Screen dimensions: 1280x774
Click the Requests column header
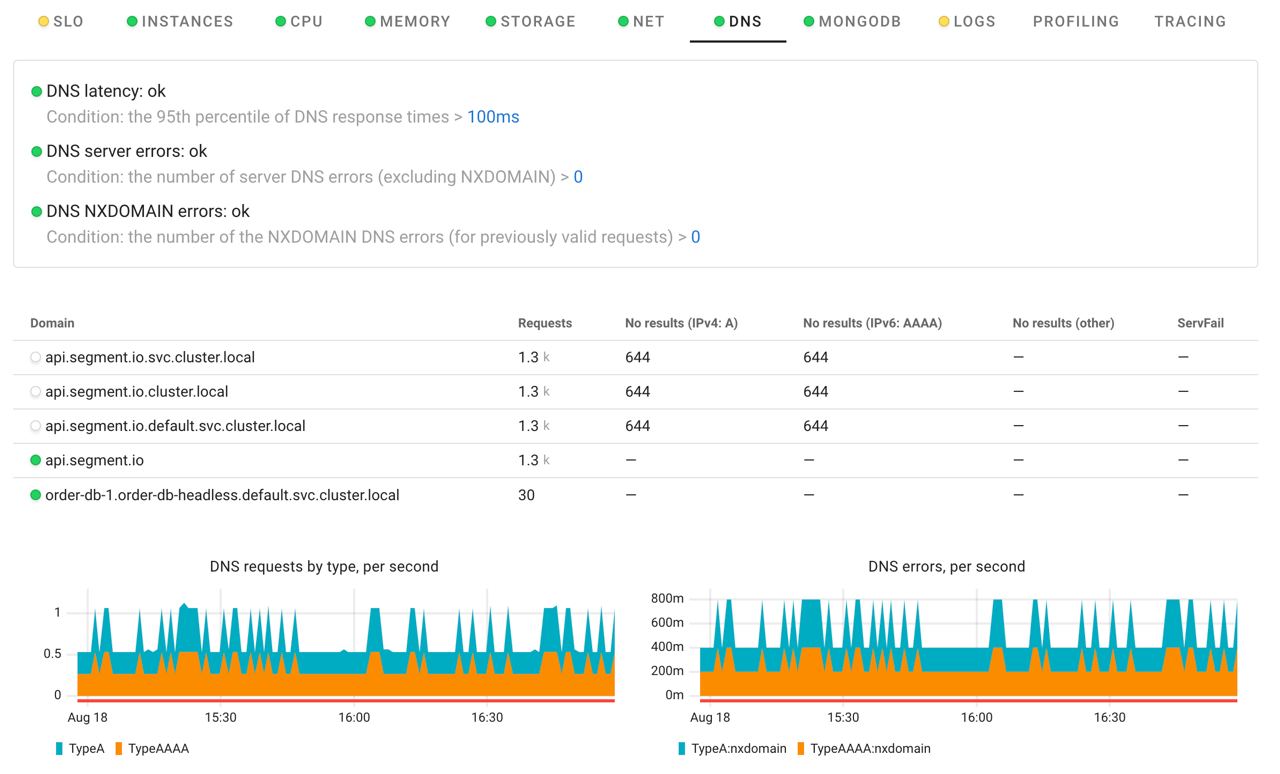pyautogui.click(x=544, y=323)
